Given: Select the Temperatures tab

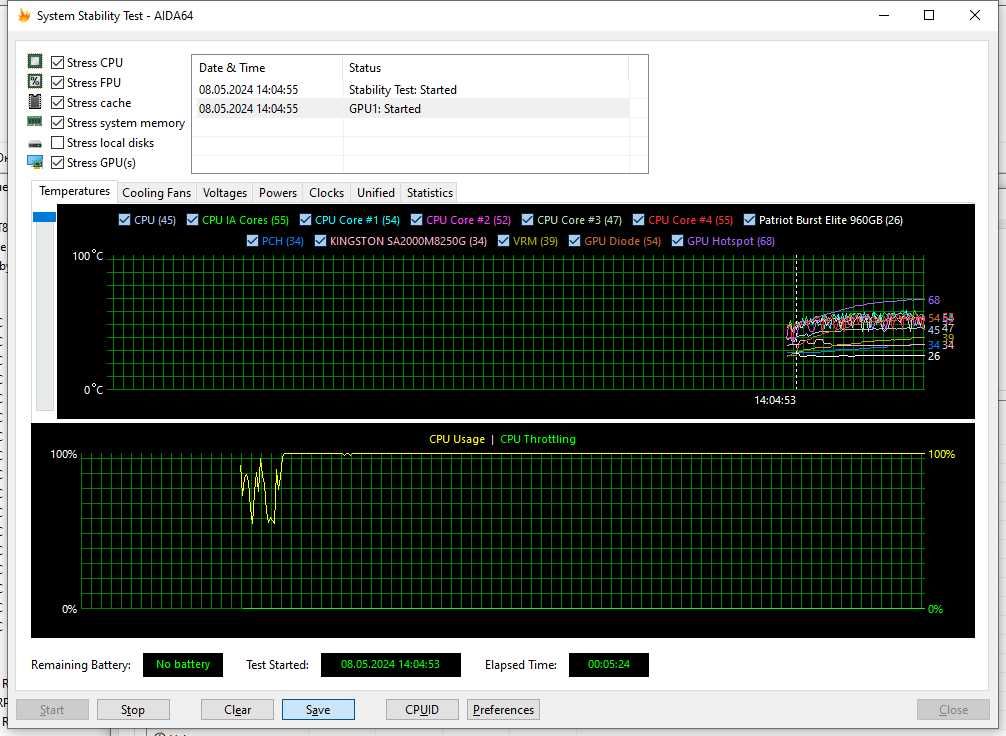Looking at the screenshot, I should (x=74, y=191).
